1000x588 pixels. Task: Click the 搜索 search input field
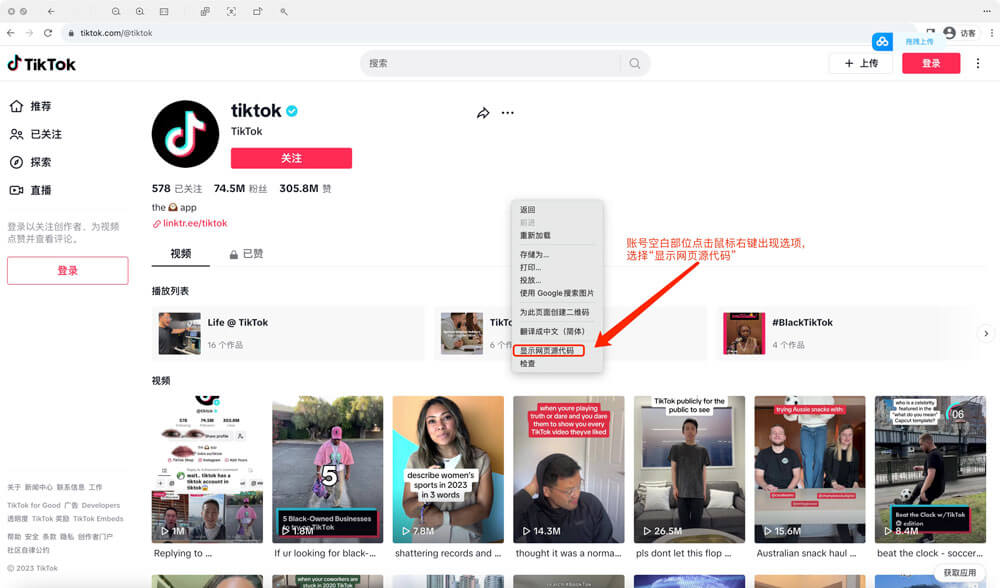[491, 63]
